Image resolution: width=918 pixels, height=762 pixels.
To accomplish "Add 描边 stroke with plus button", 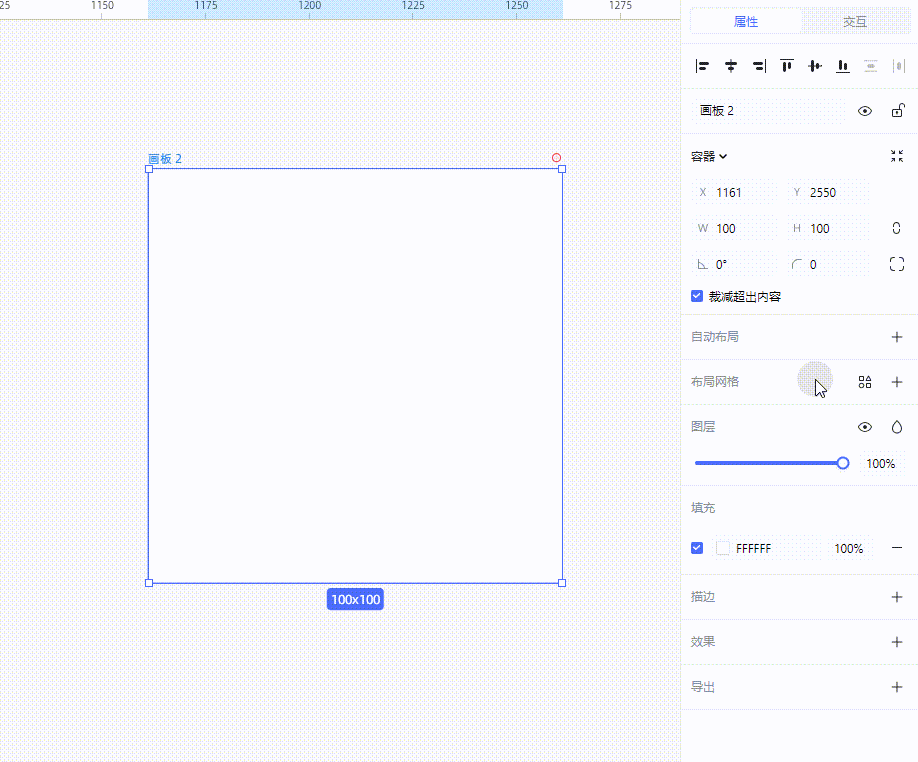I will click(x=897, y=597).
